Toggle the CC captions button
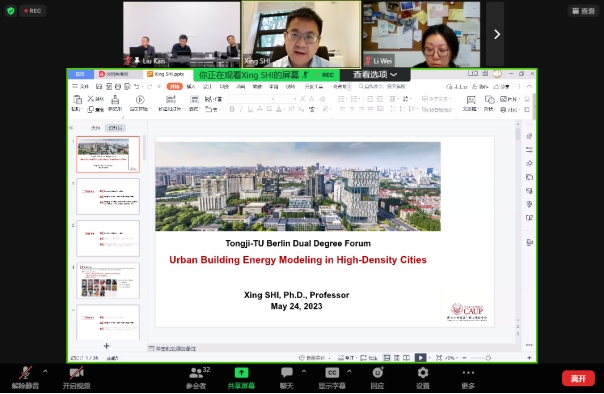The width and height of the screenshot is (604, 394). 332,372
